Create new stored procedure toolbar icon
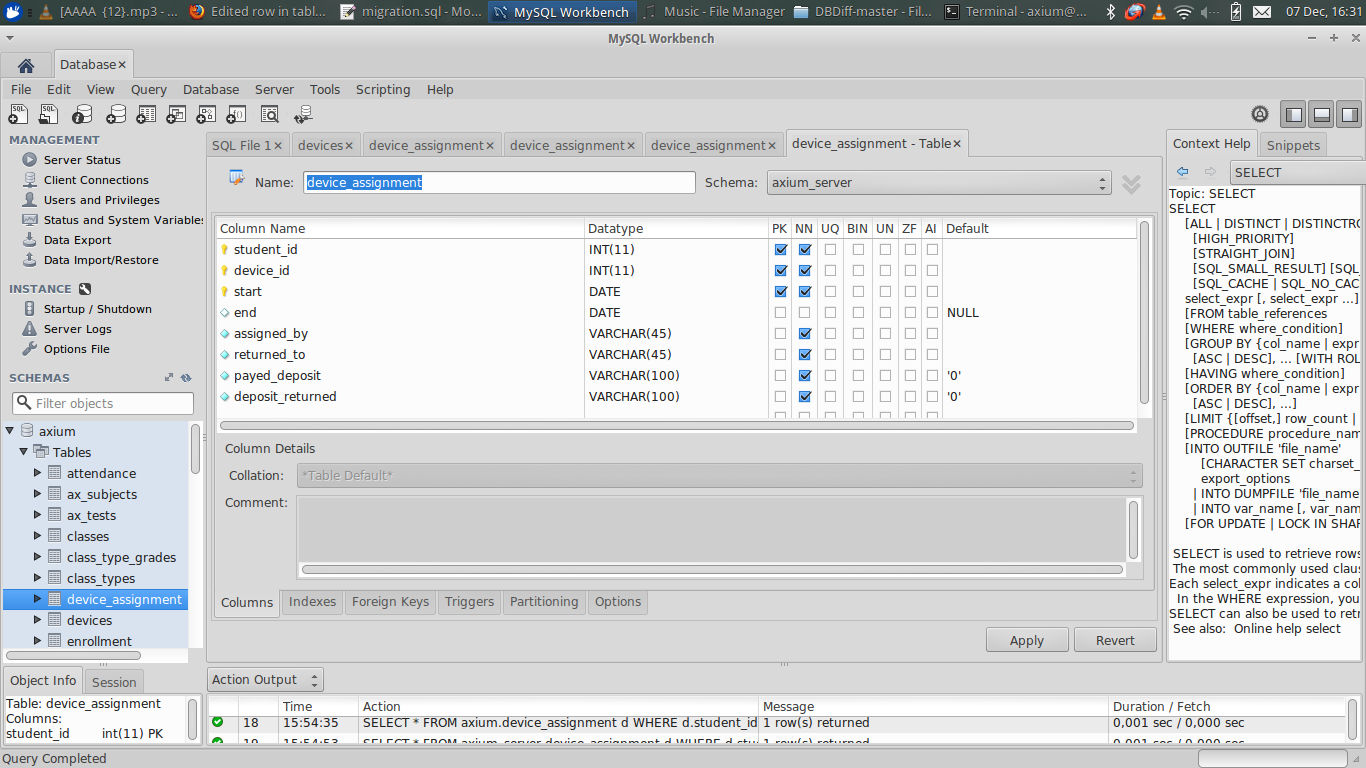Viewport: 1366px width, 768px height. 207,114
